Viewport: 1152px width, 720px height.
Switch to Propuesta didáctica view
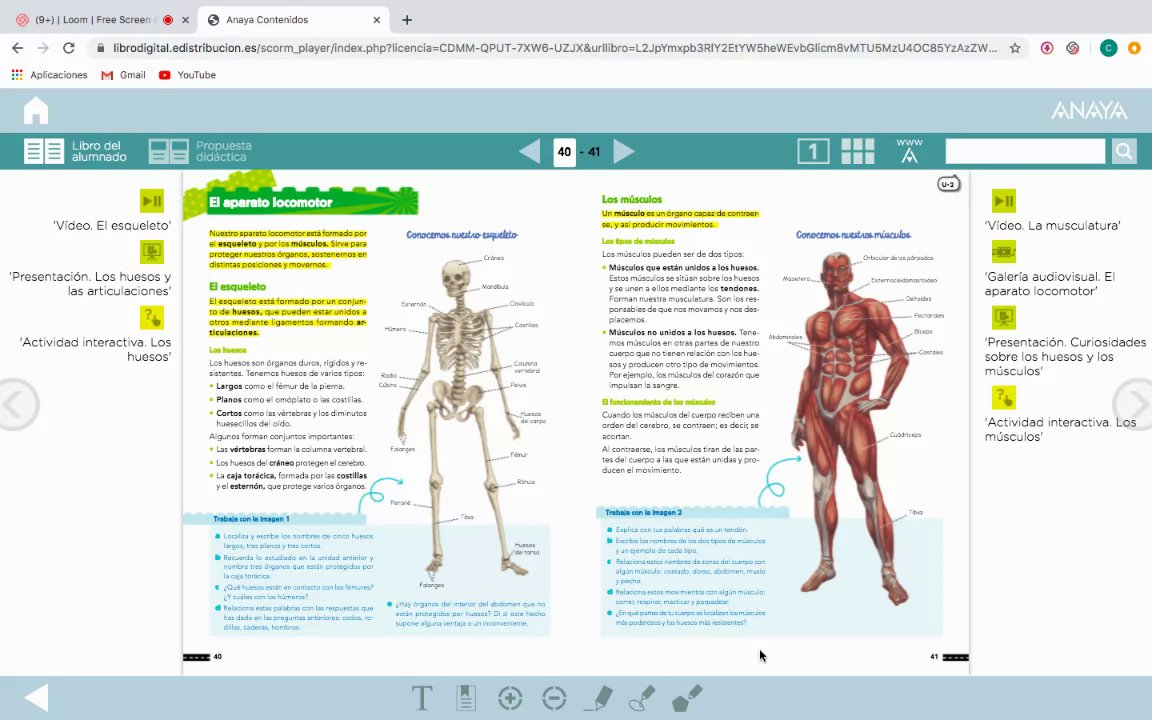pyautogui.click(x=201, y=151)
